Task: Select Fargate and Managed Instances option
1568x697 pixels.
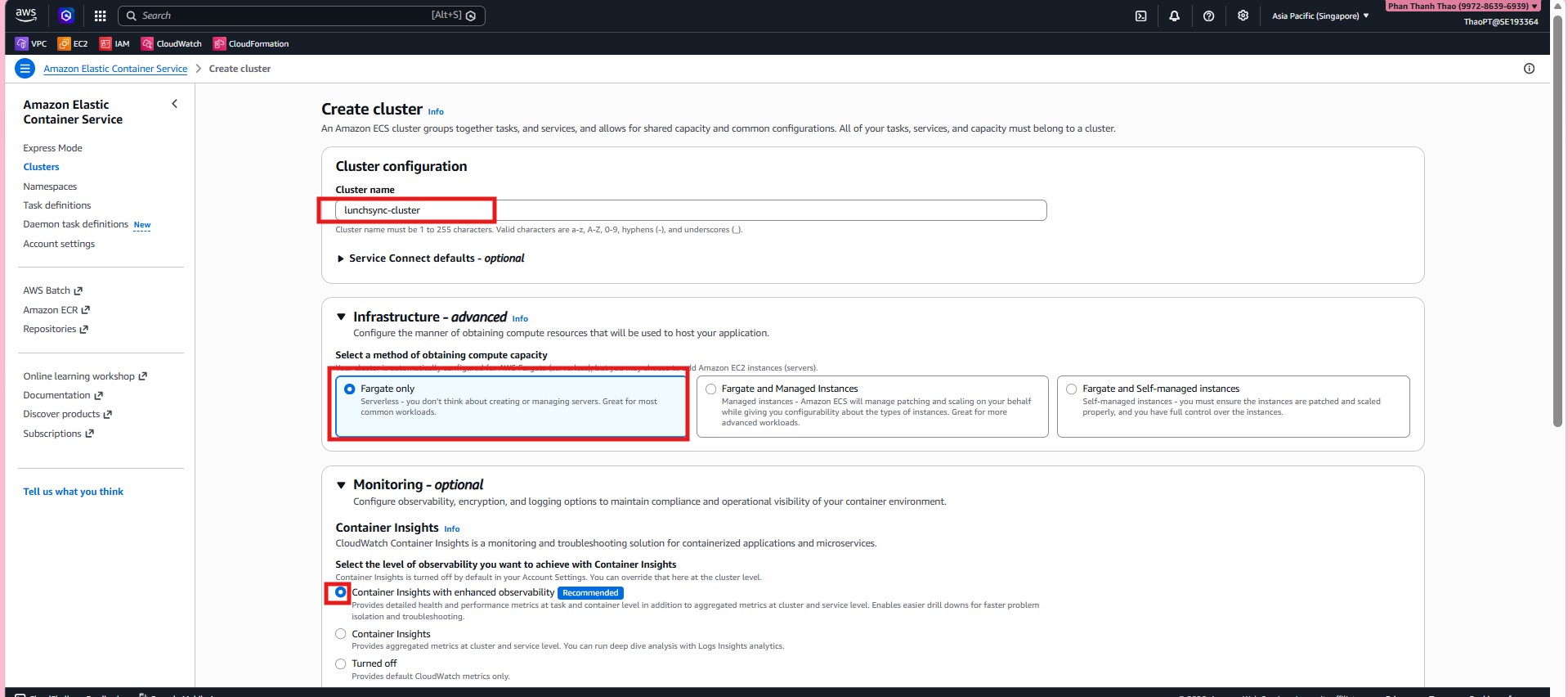Action: (x=711, y=389)
